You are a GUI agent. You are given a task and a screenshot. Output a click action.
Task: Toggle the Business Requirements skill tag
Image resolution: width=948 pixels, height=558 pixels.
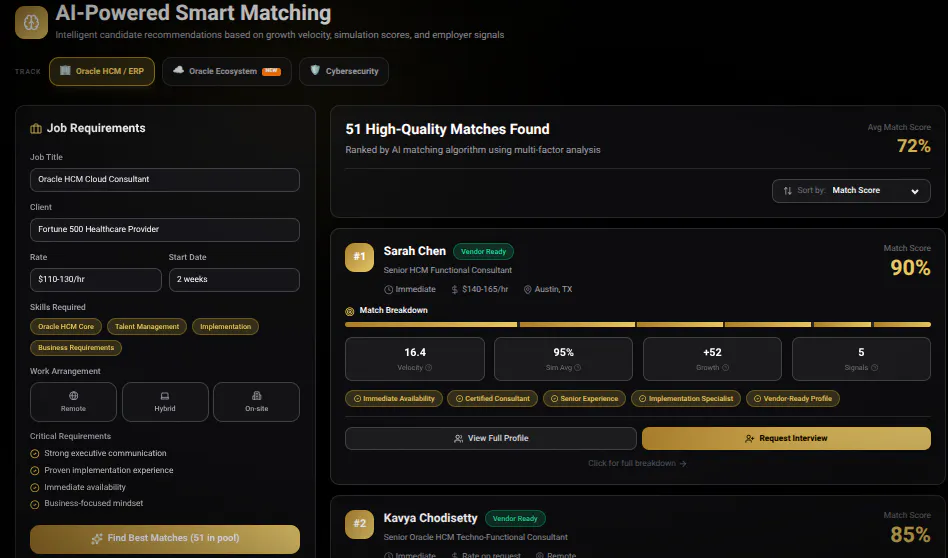pyautogui.click(x=76, y=348)
